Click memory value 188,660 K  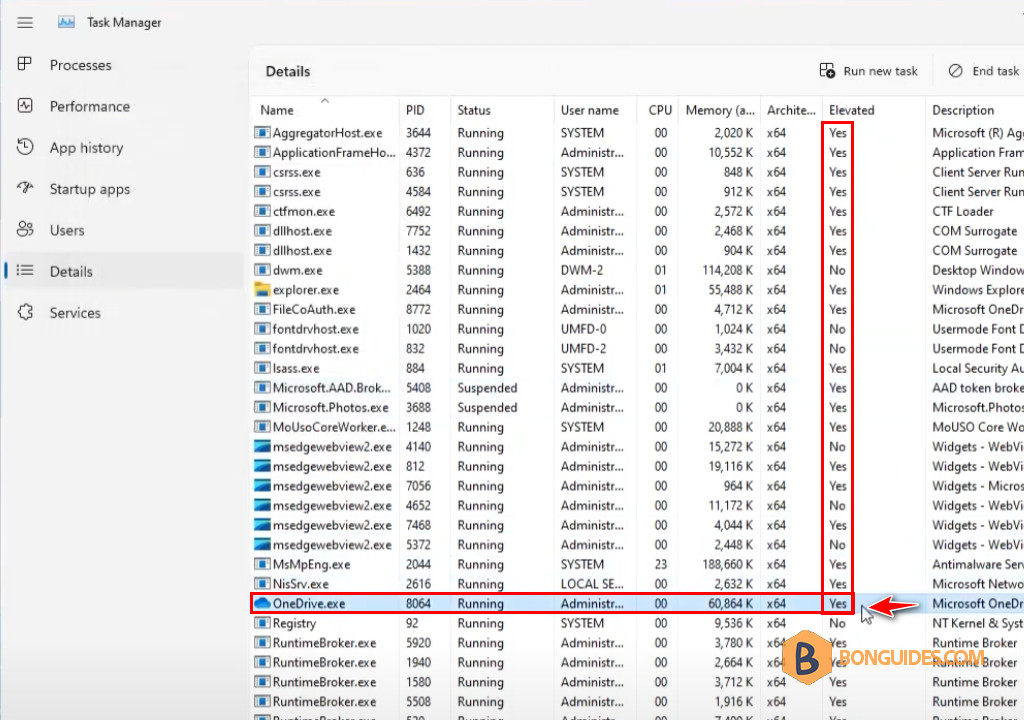coord(727,564)
